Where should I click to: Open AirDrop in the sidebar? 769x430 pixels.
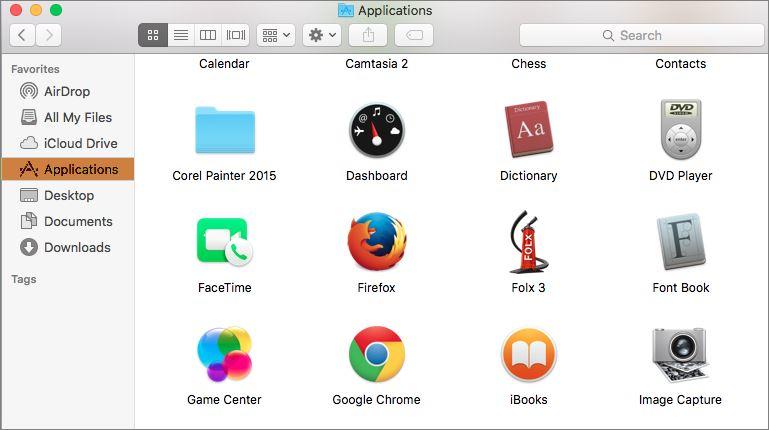pos(68,91)
